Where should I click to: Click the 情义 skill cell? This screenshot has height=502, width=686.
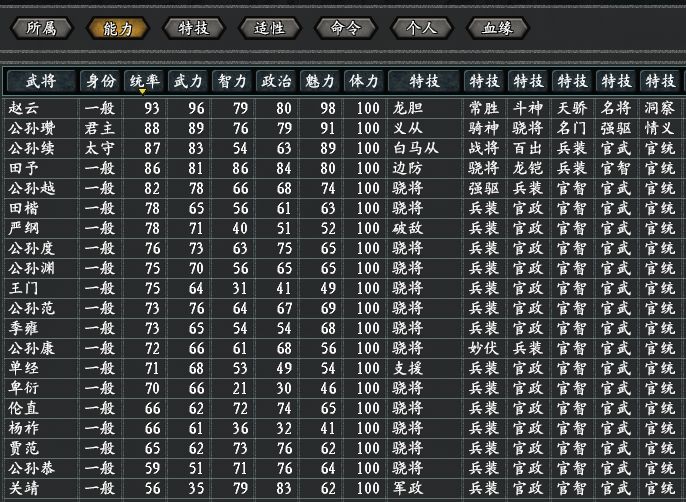coord(660,128)
